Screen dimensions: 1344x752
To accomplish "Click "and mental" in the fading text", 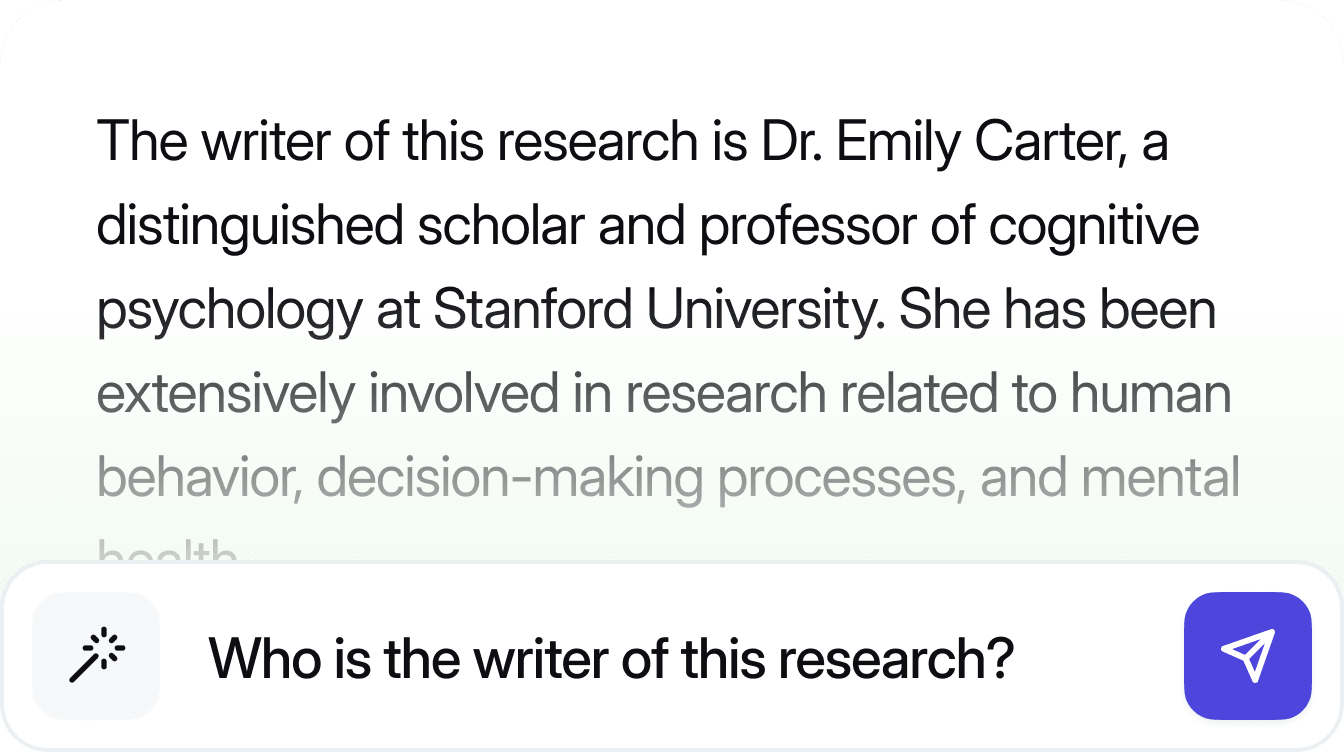I will pyautogui.click(x=1109, y=478).
